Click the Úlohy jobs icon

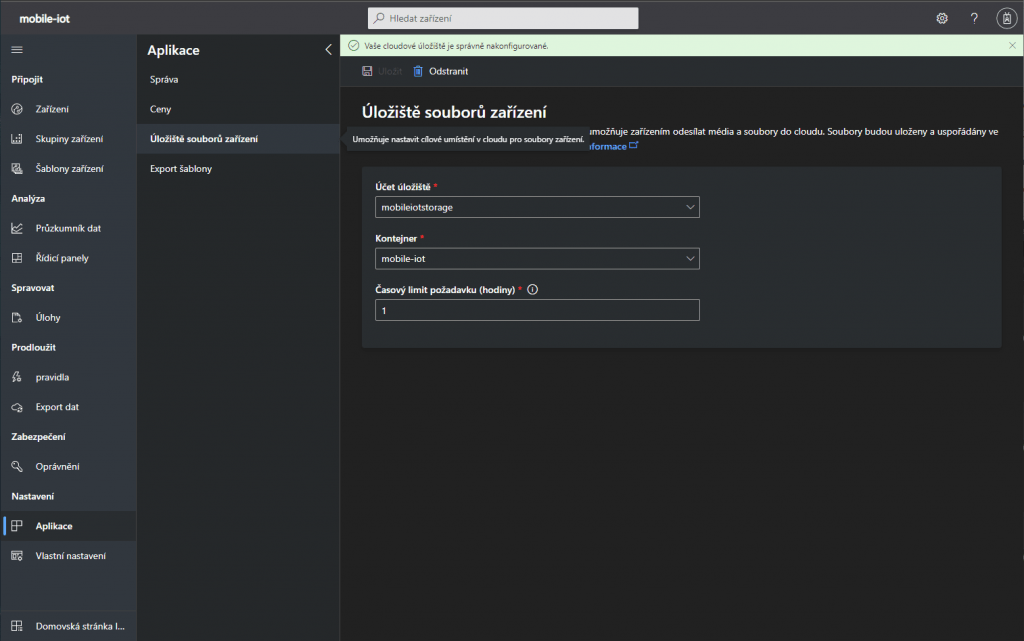point(17,318)
